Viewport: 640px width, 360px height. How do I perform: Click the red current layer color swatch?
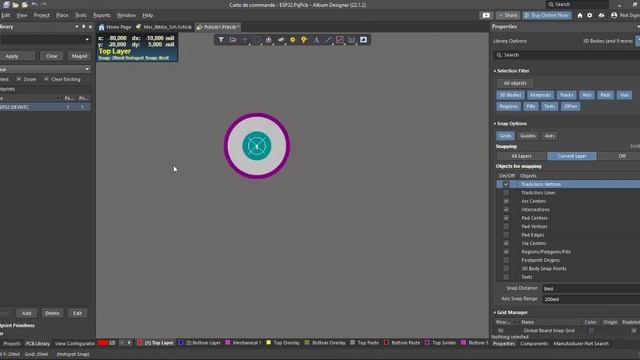tap(102, 343)
